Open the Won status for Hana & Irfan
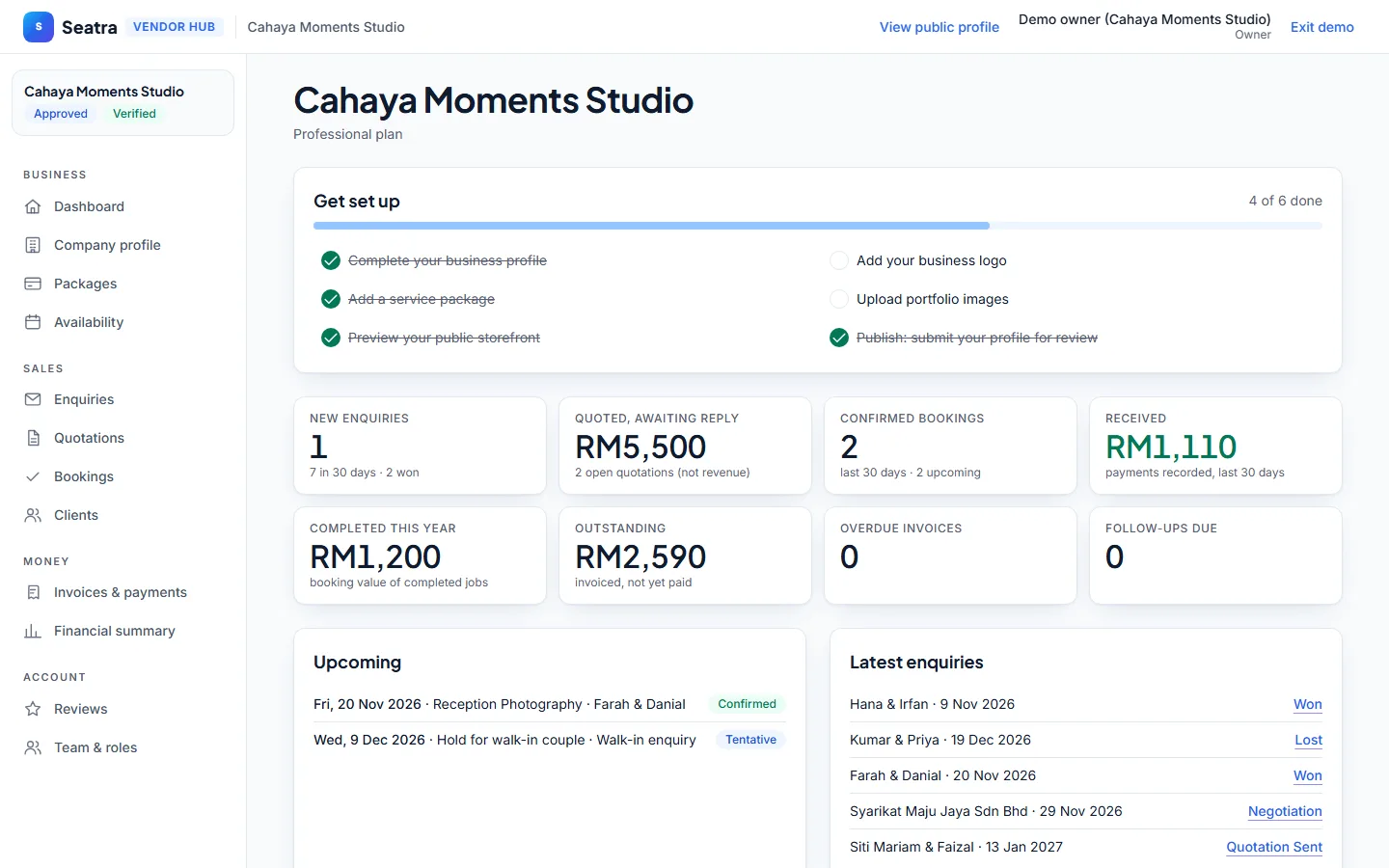Viewport: 1389px width, 868px height. pos(1308,704)
